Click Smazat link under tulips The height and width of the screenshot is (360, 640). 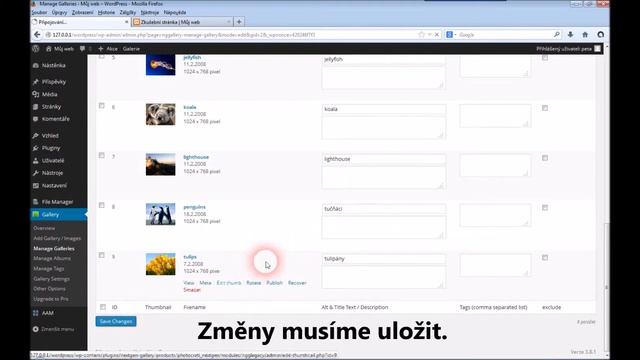click(192, 290)
